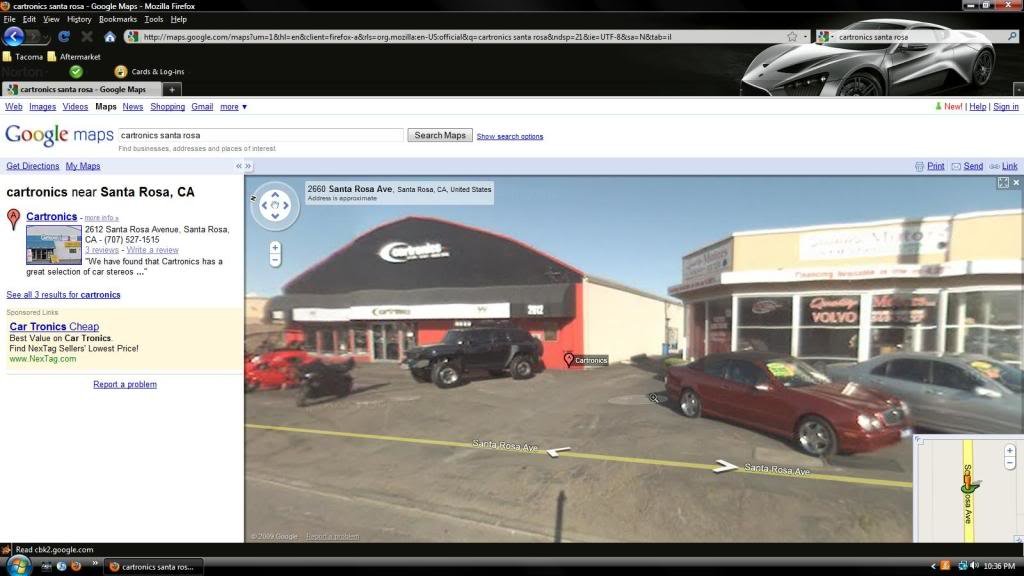Go to the Firefox Home page icon
Viewport: 1024px width, 576px height.
click(x=110, y=37)
